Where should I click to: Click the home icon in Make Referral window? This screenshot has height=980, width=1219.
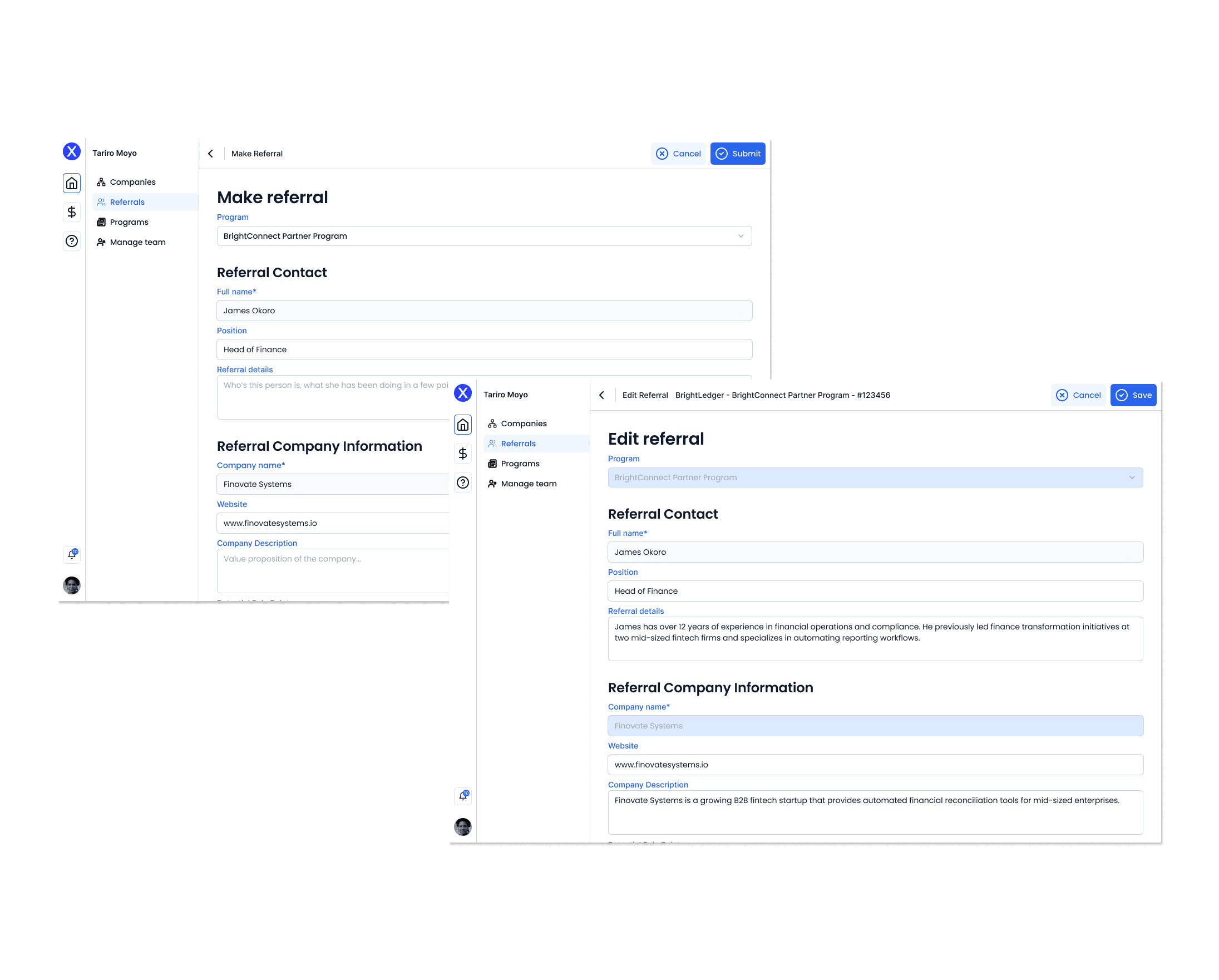(x=72, y=183)
